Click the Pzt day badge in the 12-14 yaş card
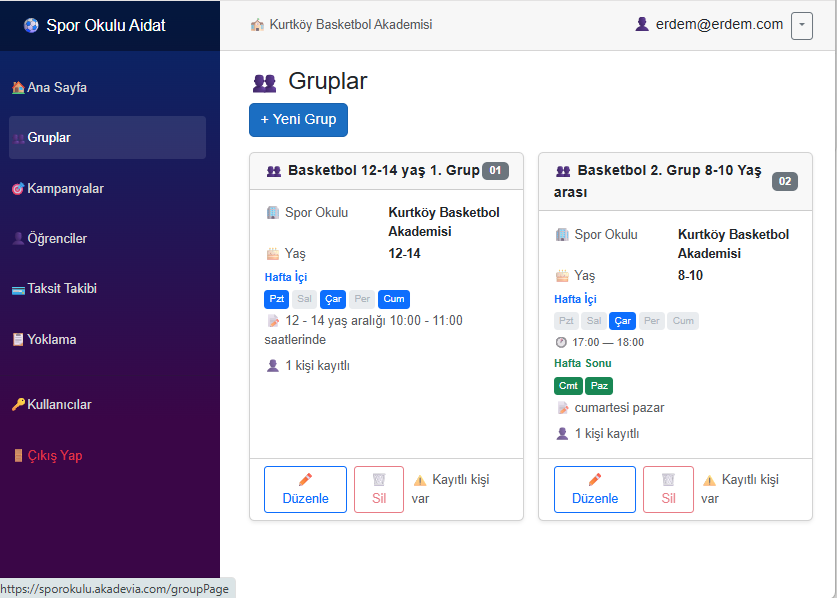Screen dimensions: 837x598 coord(277,299)
